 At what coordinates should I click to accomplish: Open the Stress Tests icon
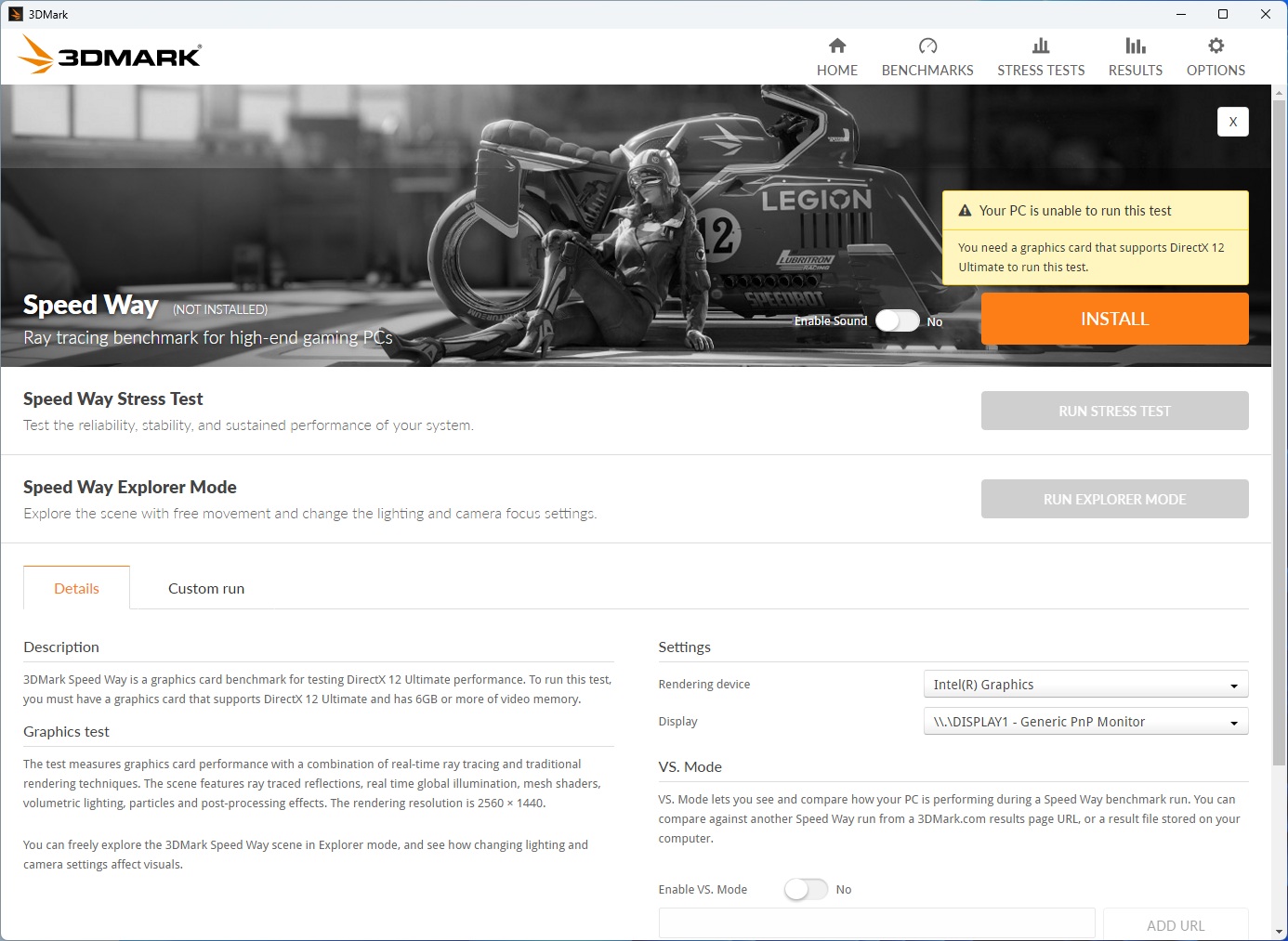(1041, 46)
